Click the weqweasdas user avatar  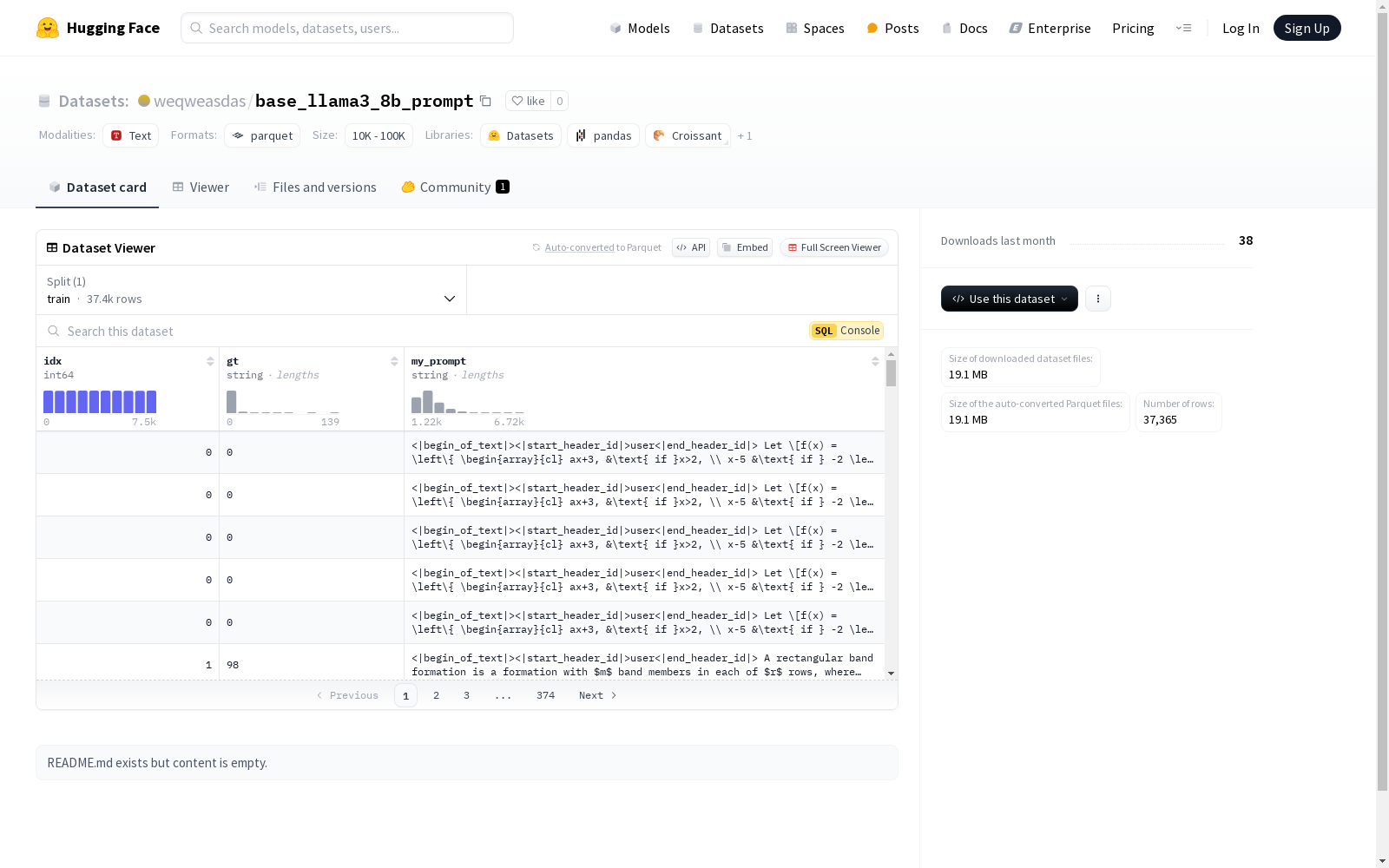144,101
